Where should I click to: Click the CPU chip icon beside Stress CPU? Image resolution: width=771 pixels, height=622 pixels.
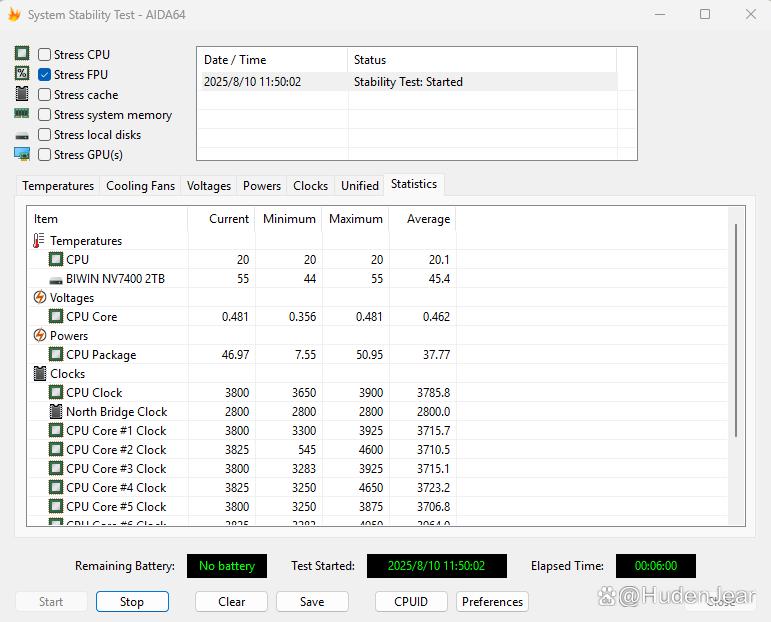[22, 54]
